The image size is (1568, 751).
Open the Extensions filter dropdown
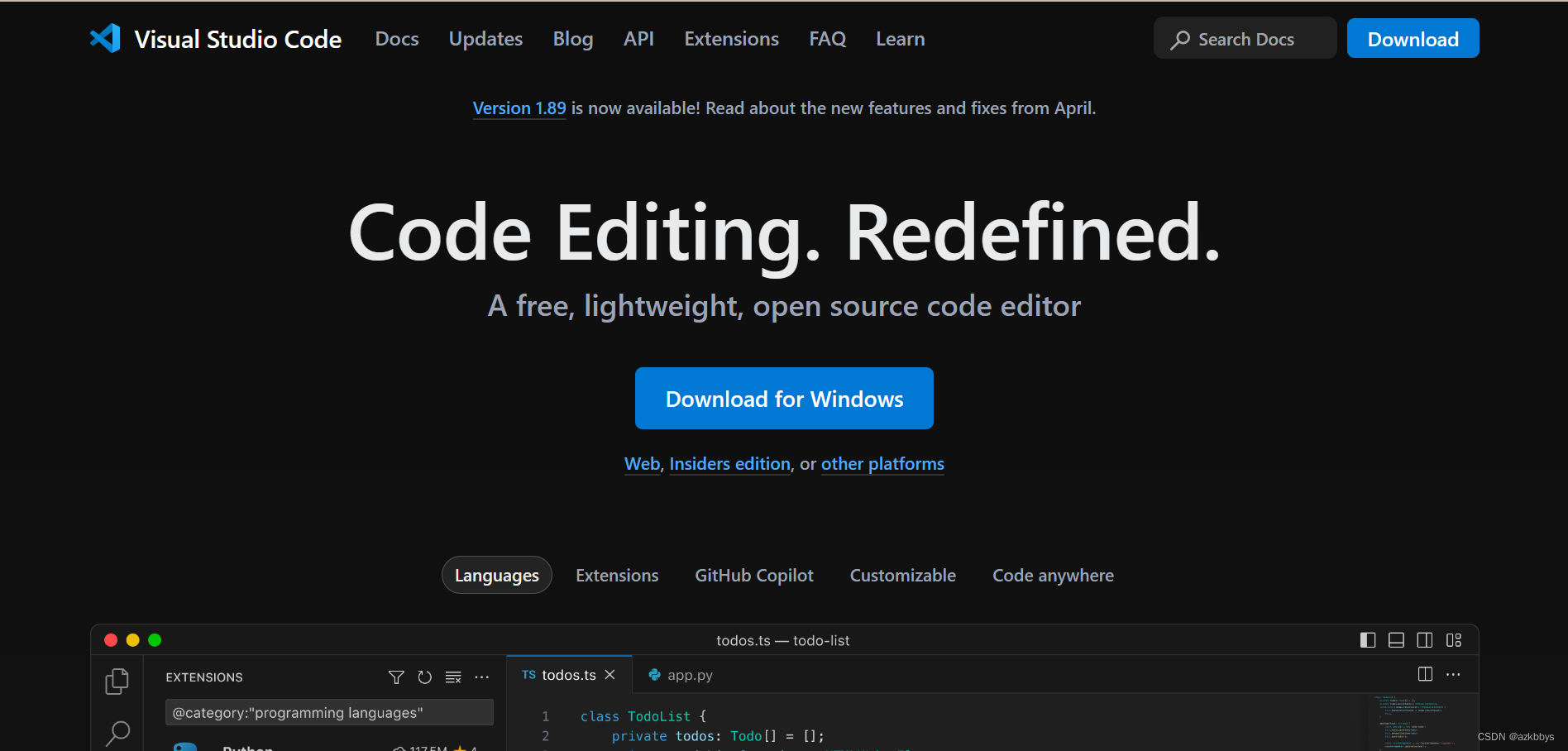click(x=396, y=677)
